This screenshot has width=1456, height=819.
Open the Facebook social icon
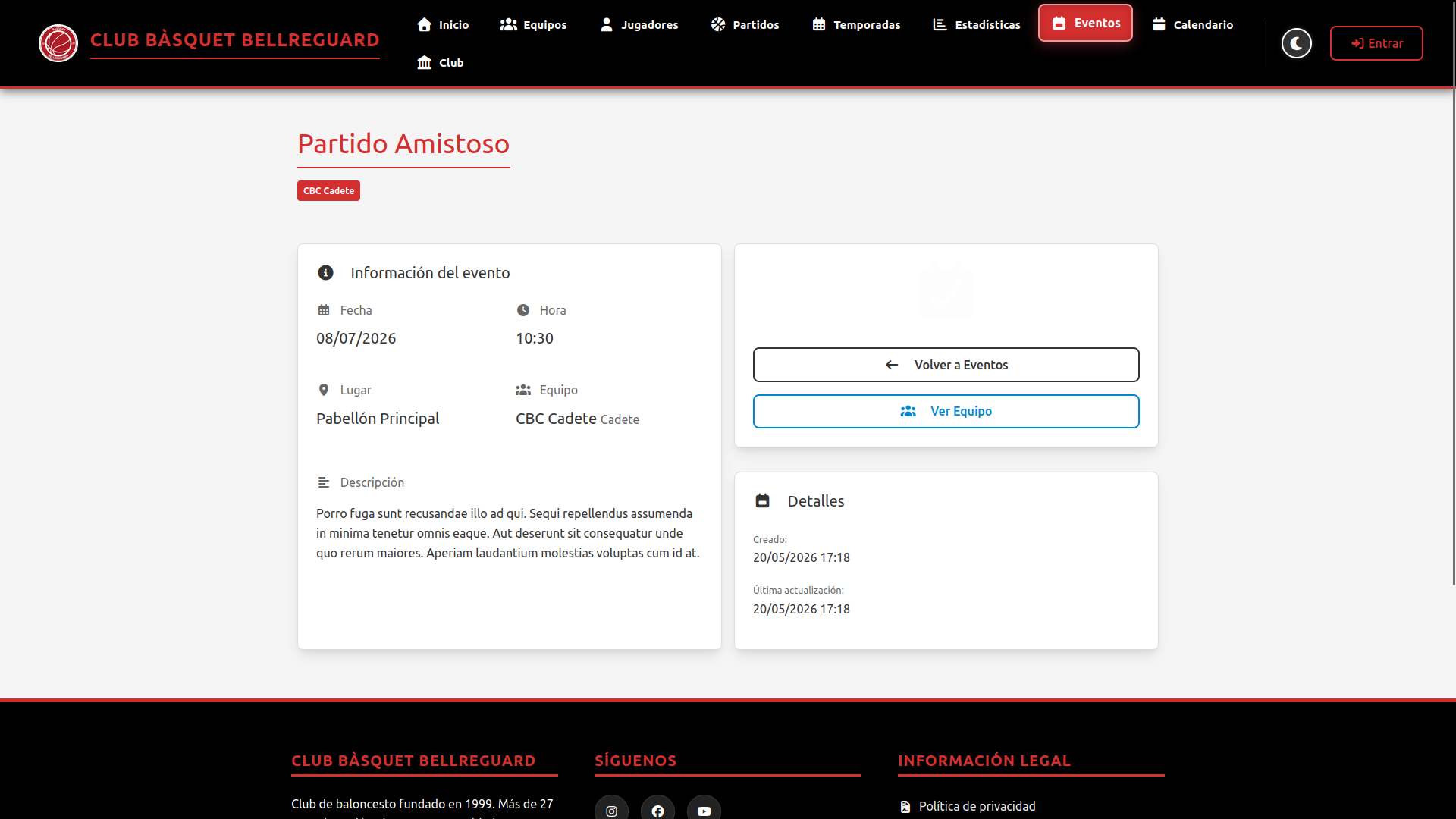click(657, 811)
